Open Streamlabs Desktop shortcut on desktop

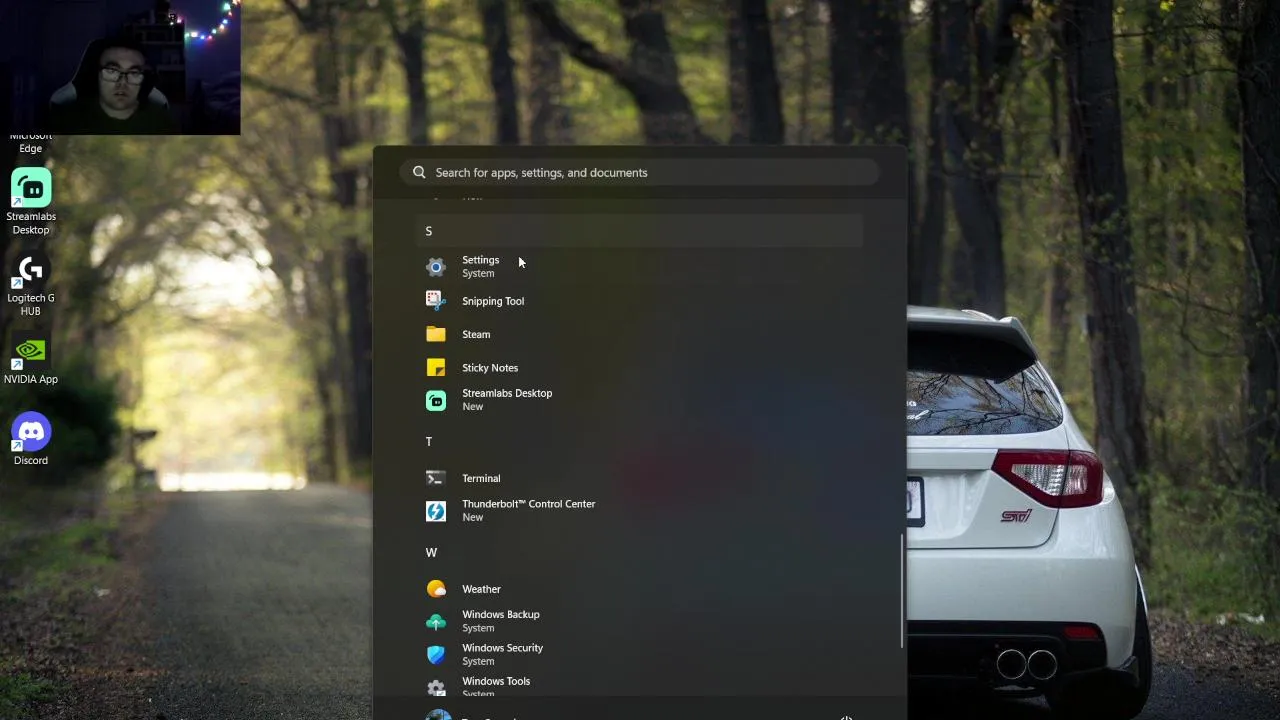(31, 201)
